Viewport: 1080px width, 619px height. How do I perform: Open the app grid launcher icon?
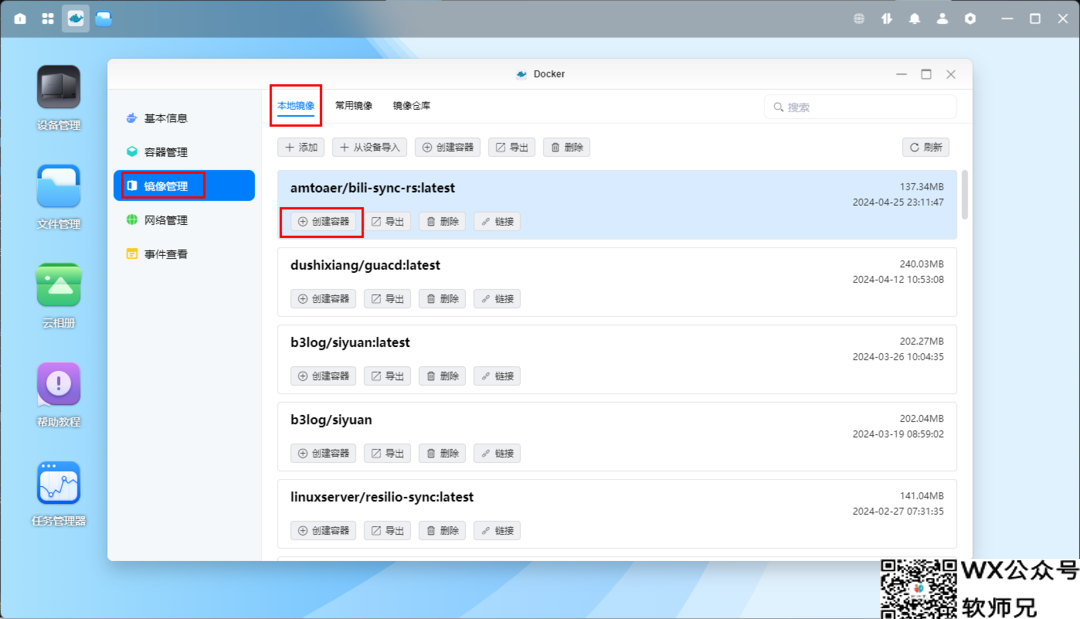point(48,19)
